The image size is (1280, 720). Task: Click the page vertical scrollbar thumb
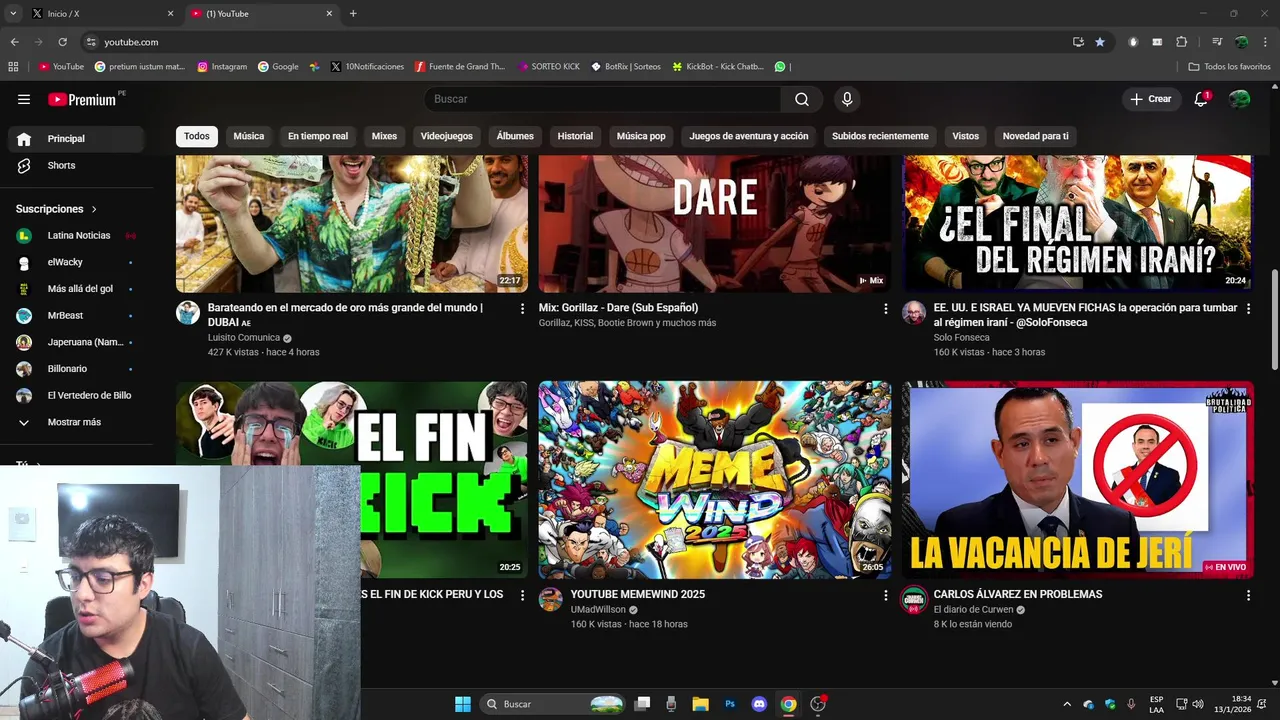pos(1274,320)
